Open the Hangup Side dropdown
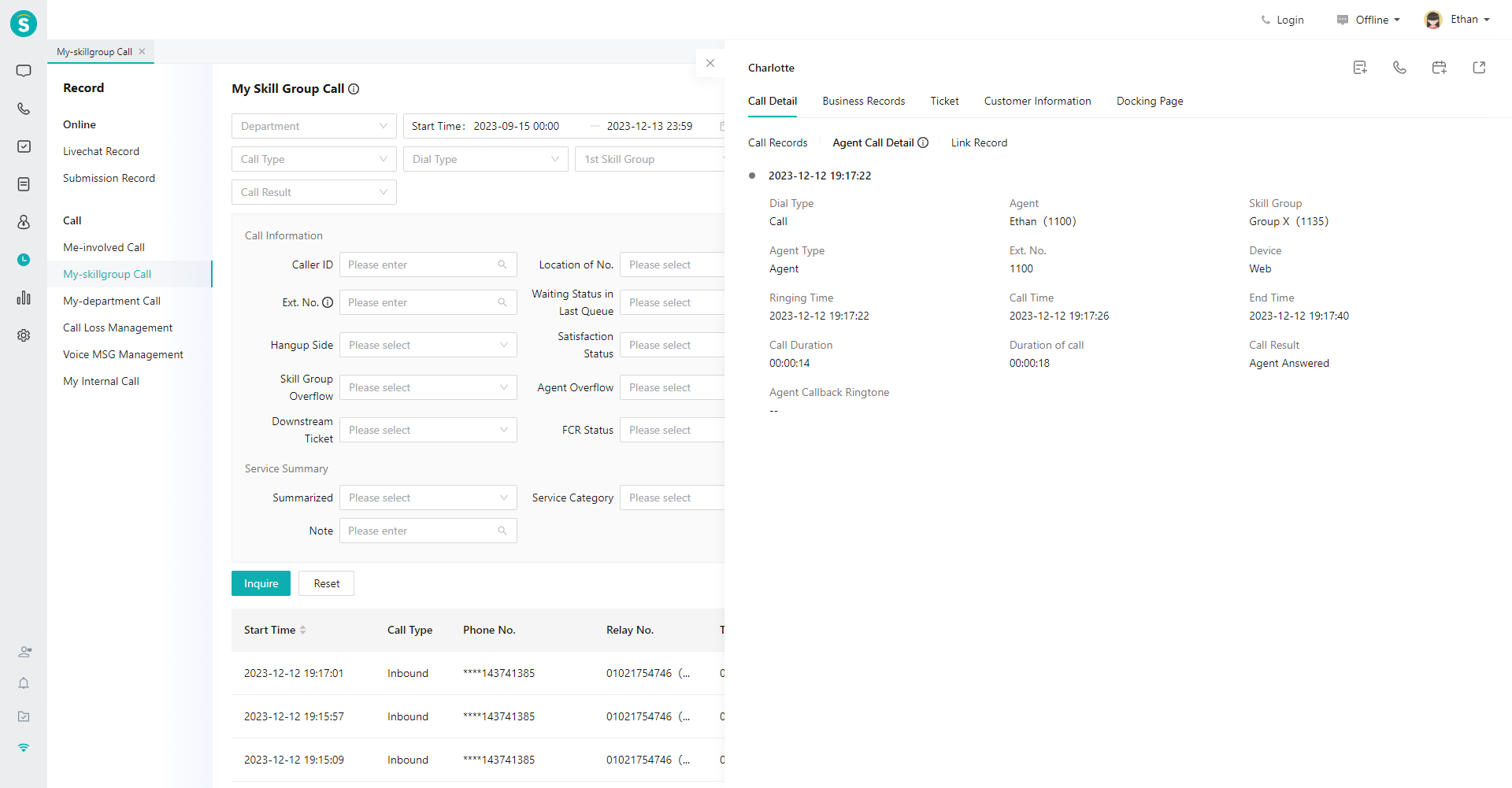Screen dimensions: 1512x788 [x=428, y=345]
